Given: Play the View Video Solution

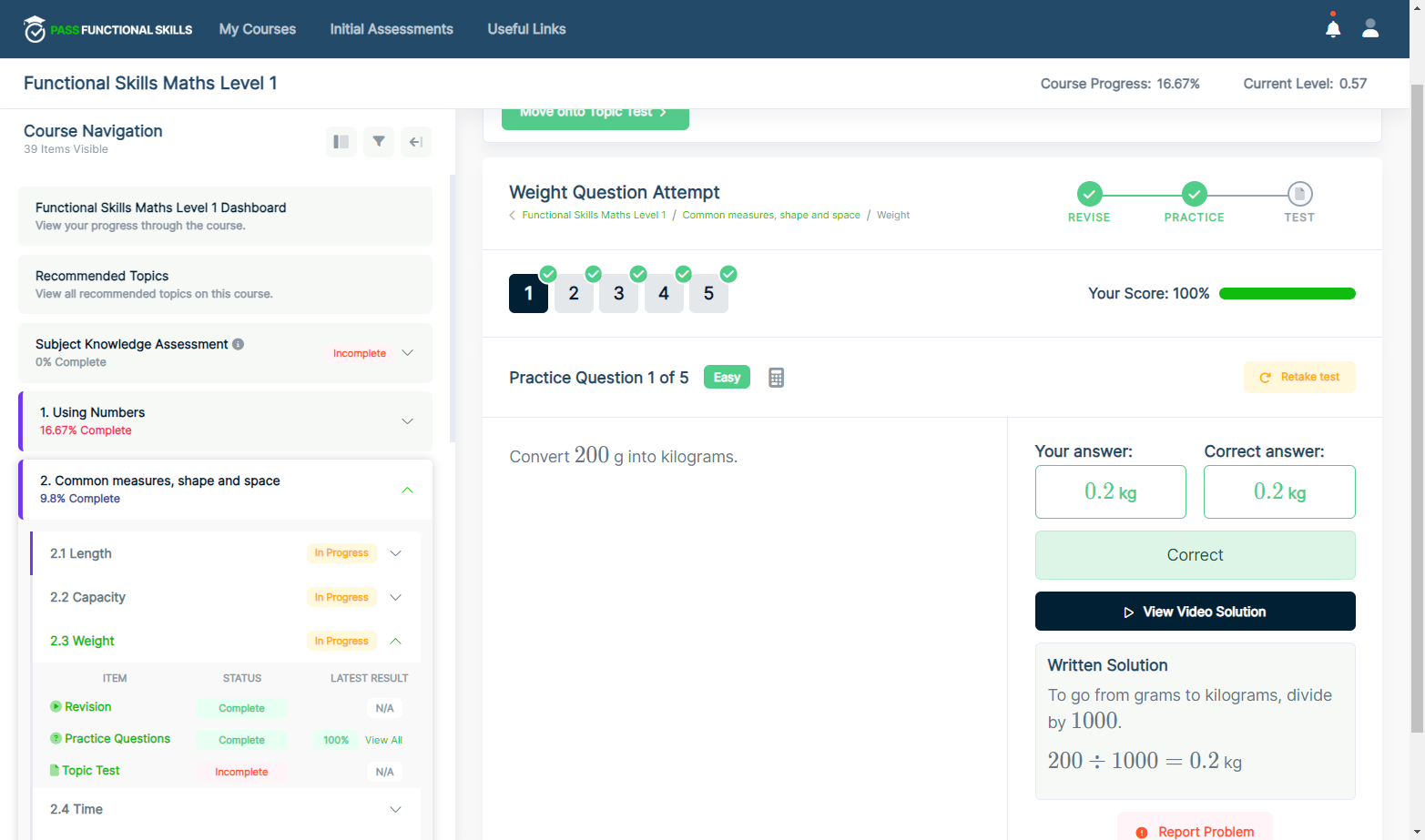Looking at the screenshot, I should point(1195,612).
